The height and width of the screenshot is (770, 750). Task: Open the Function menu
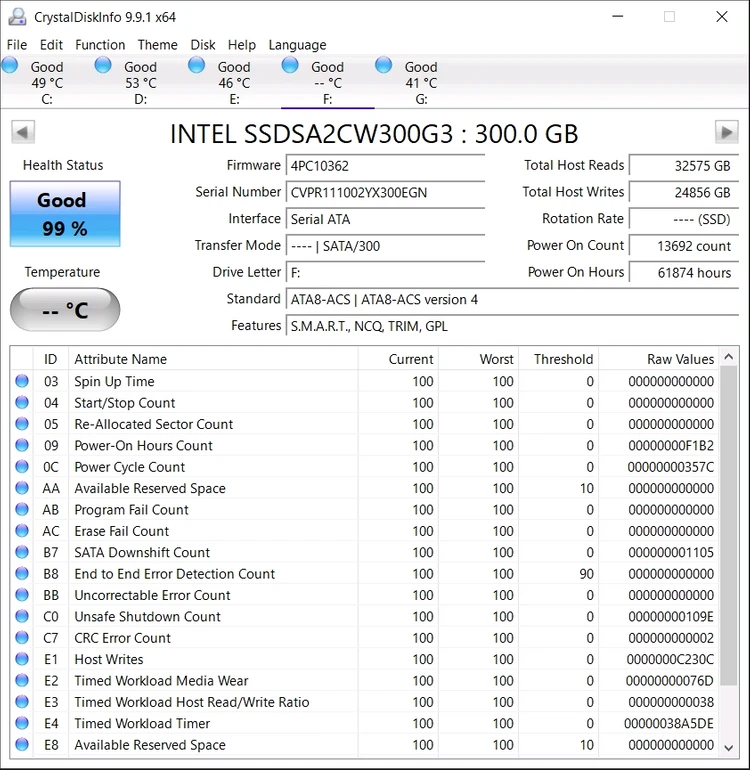coord(100,45)
